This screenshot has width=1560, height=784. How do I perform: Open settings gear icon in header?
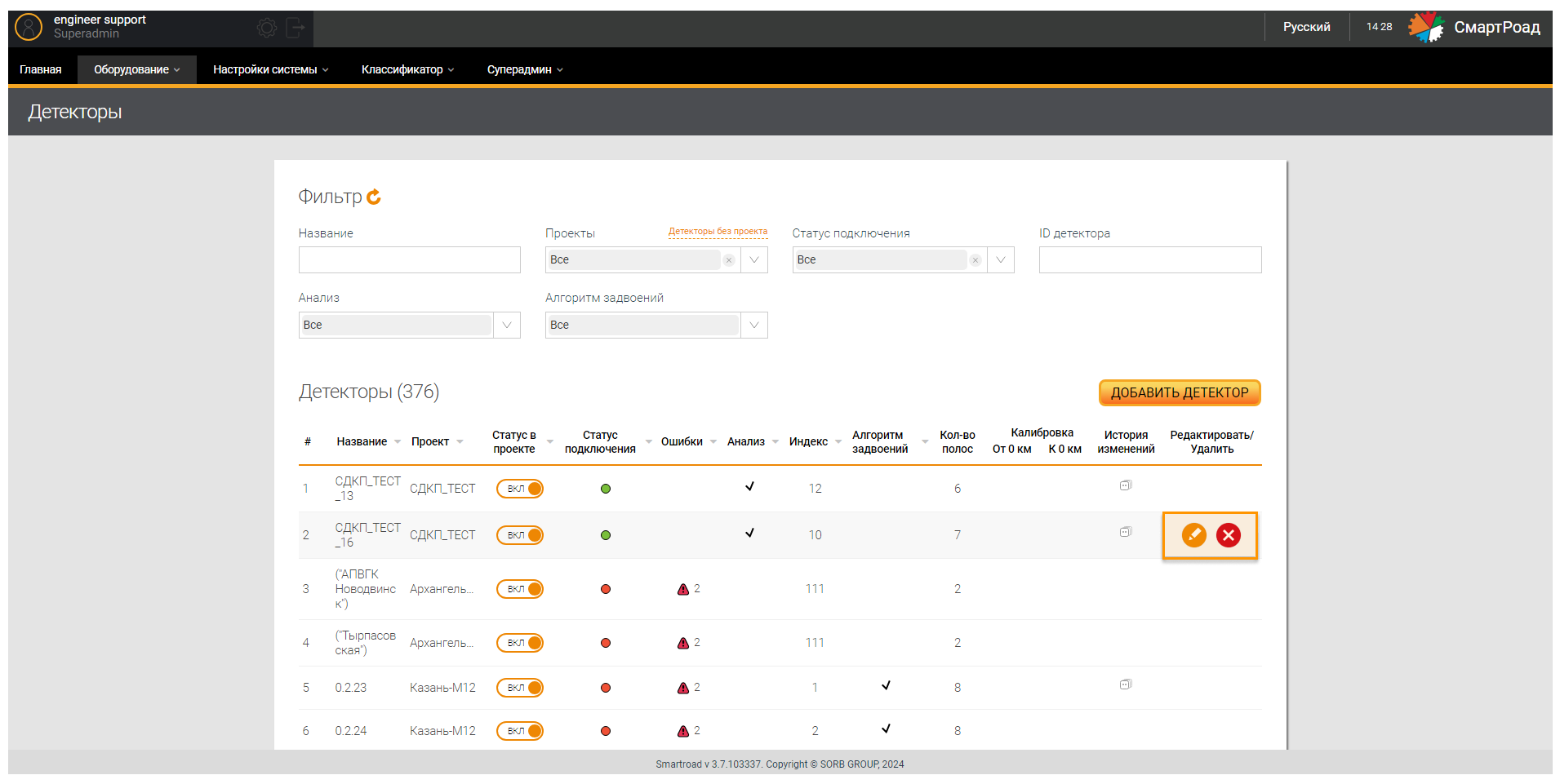267,29
